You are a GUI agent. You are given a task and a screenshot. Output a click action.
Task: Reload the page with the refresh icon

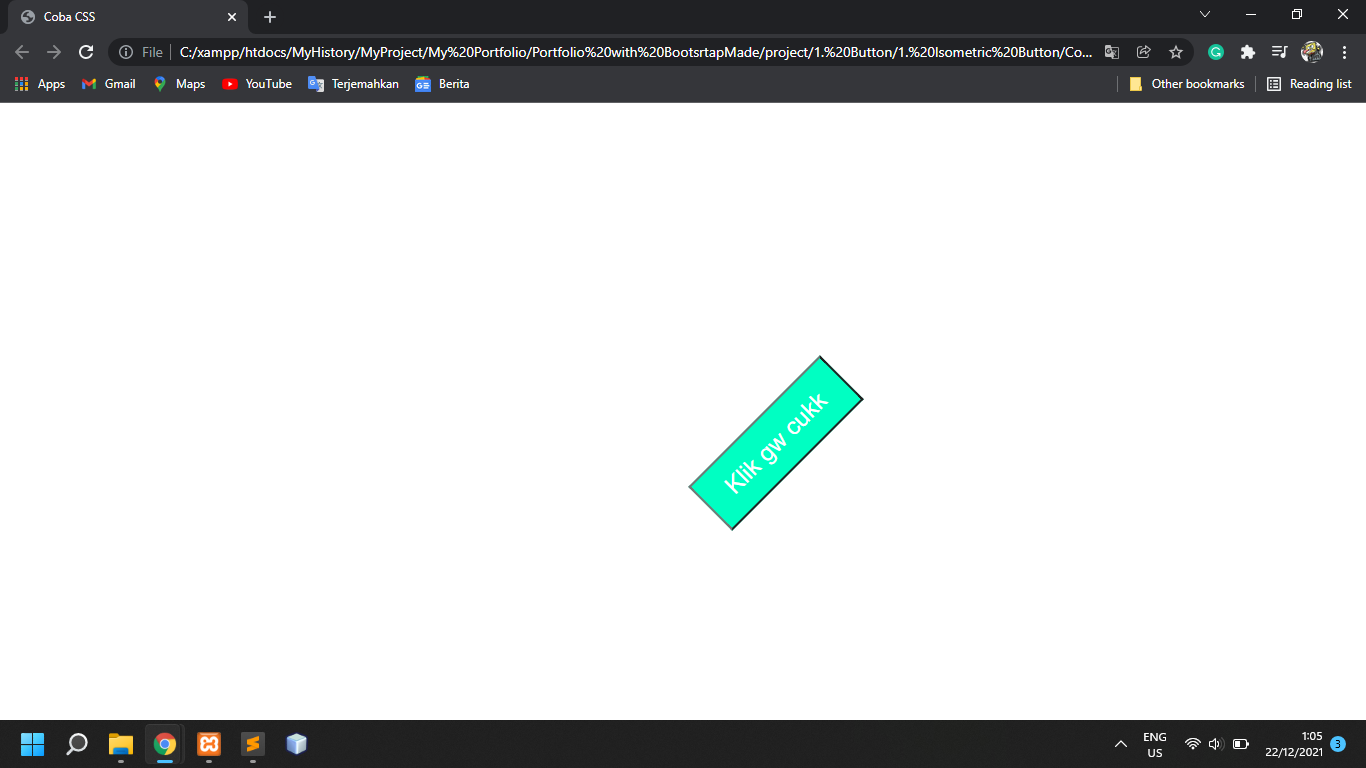tap(86, 52)
